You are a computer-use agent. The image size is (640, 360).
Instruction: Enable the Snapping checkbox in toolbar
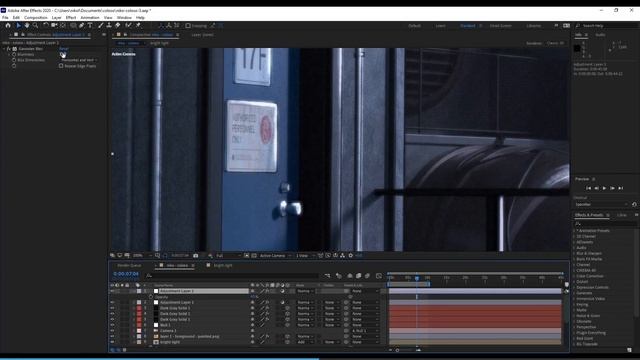[x=188, y=26]
